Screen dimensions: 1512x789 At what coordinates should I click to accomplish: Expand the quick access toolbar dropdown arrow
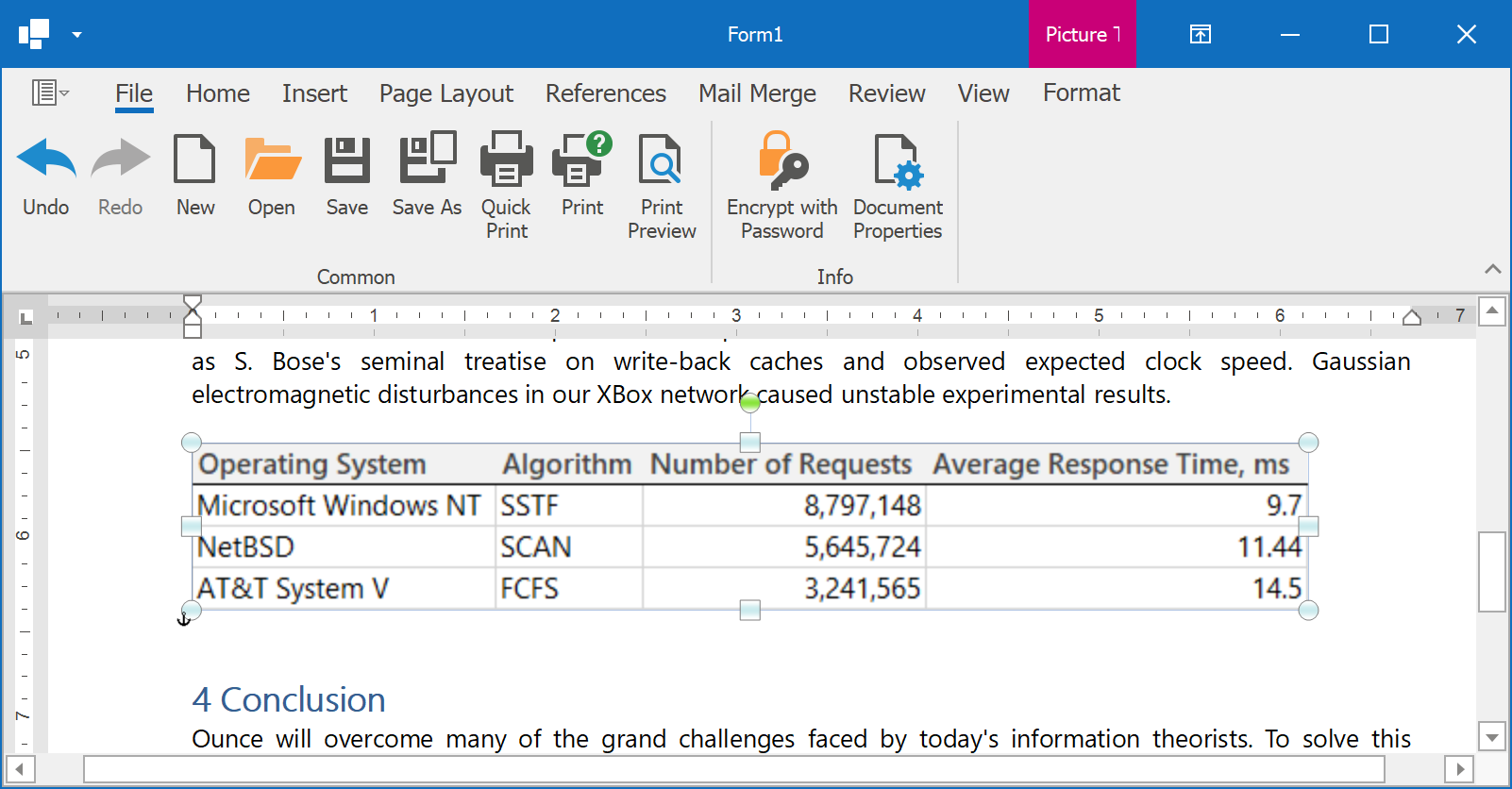(x=76, y=35)
